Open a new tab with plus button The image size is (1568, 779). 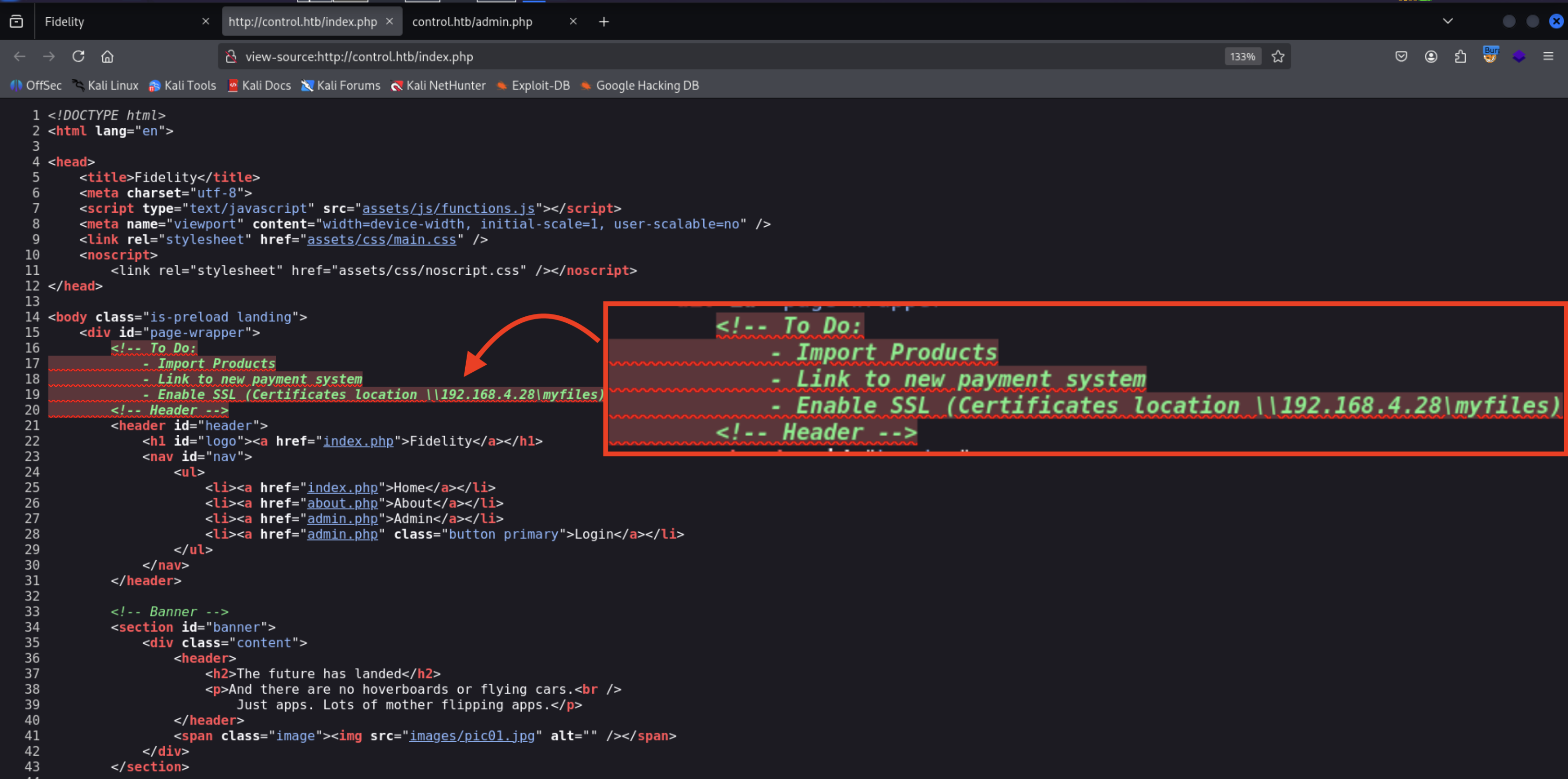click(x=603, y=22)
